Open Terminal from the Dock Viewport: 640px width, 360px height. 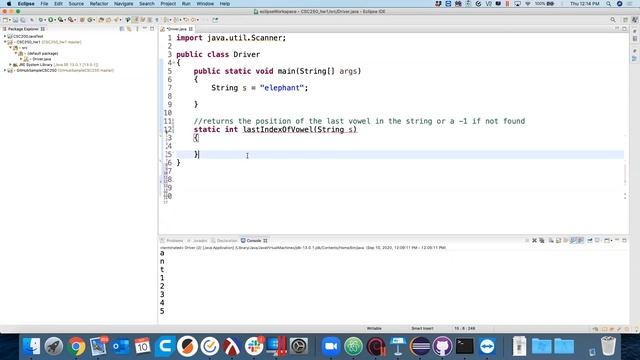coord(465,347)
